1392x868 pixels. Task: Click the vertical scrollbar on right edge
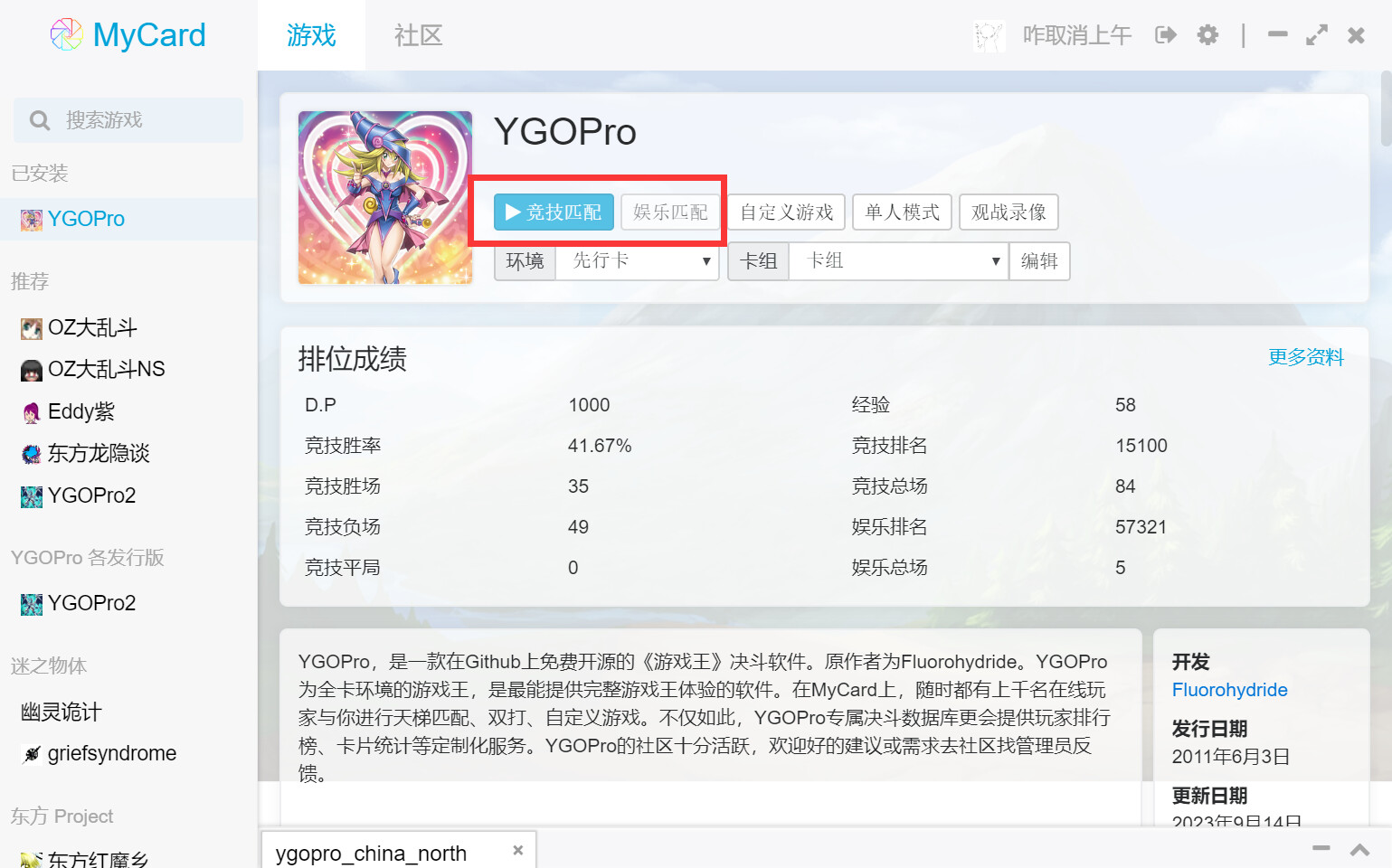(1387, 108)
